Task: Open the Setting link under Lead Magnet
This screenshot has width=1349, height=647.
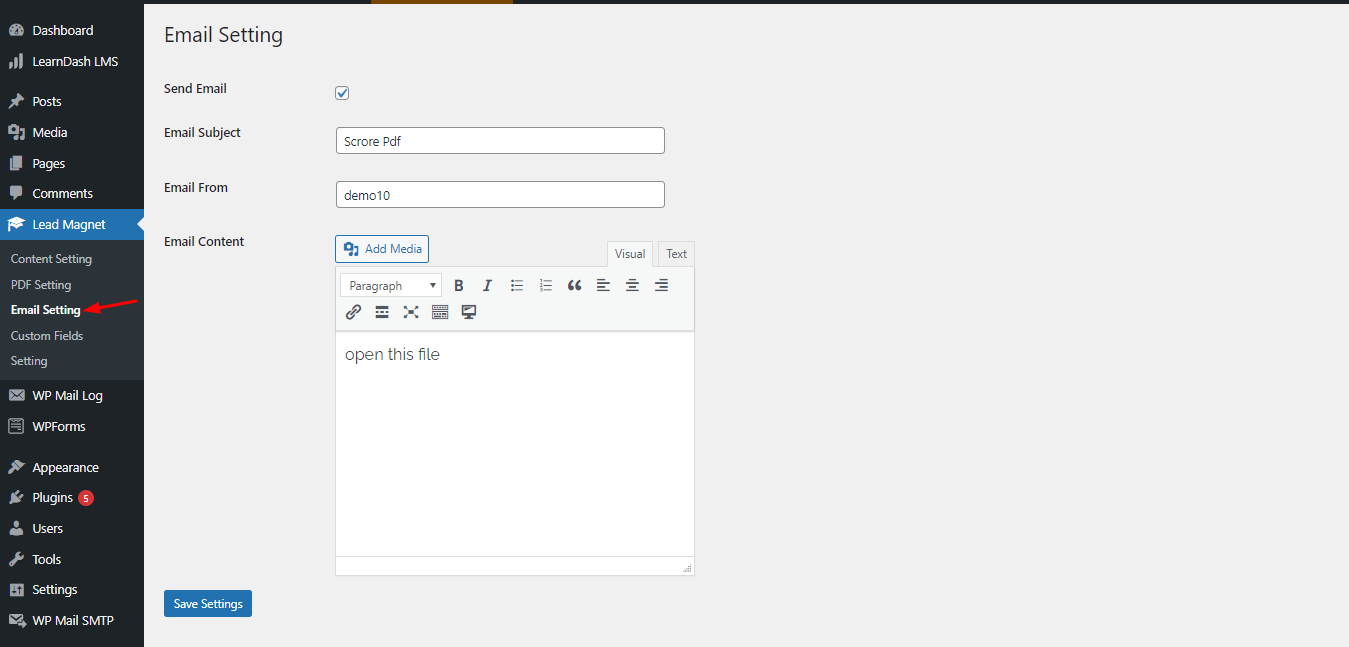Action: click(x=29, y=361)
